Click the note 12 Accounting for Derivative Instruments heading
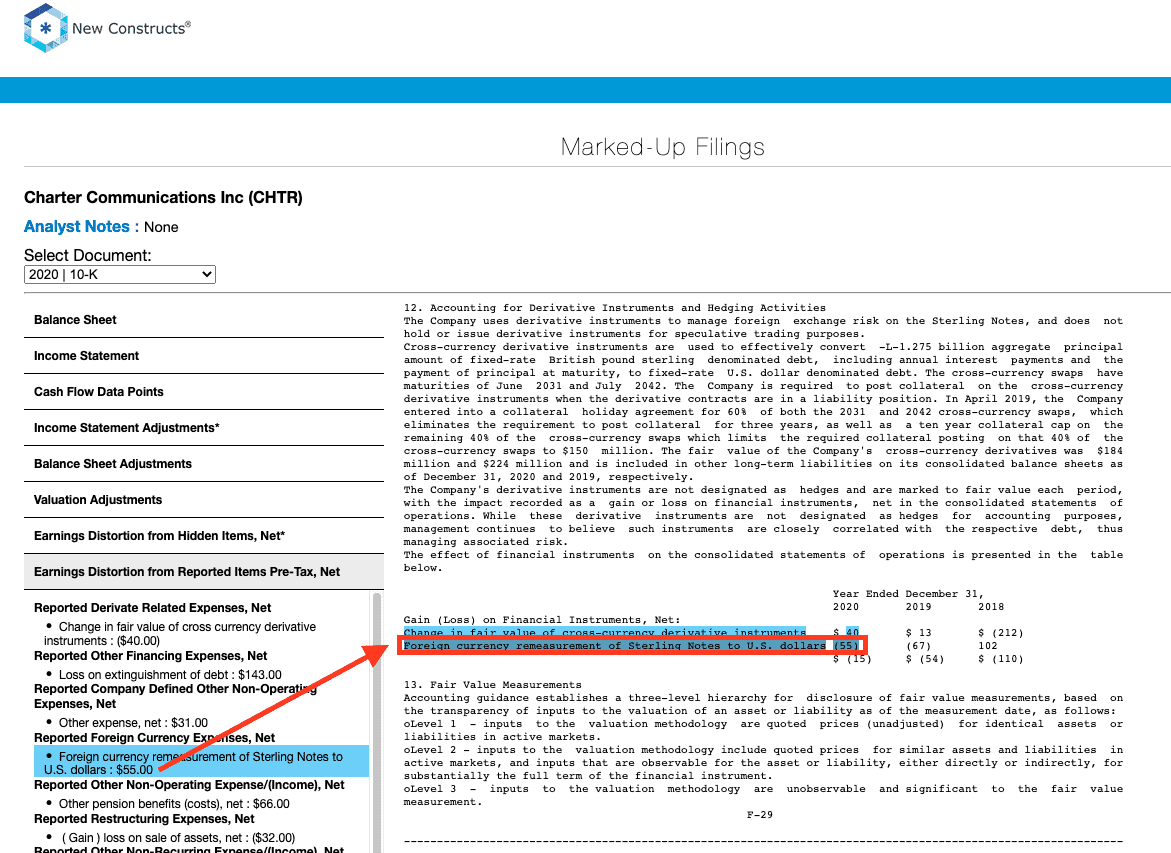Viewport: 1171px width, 853px height. tap(615, 308)
